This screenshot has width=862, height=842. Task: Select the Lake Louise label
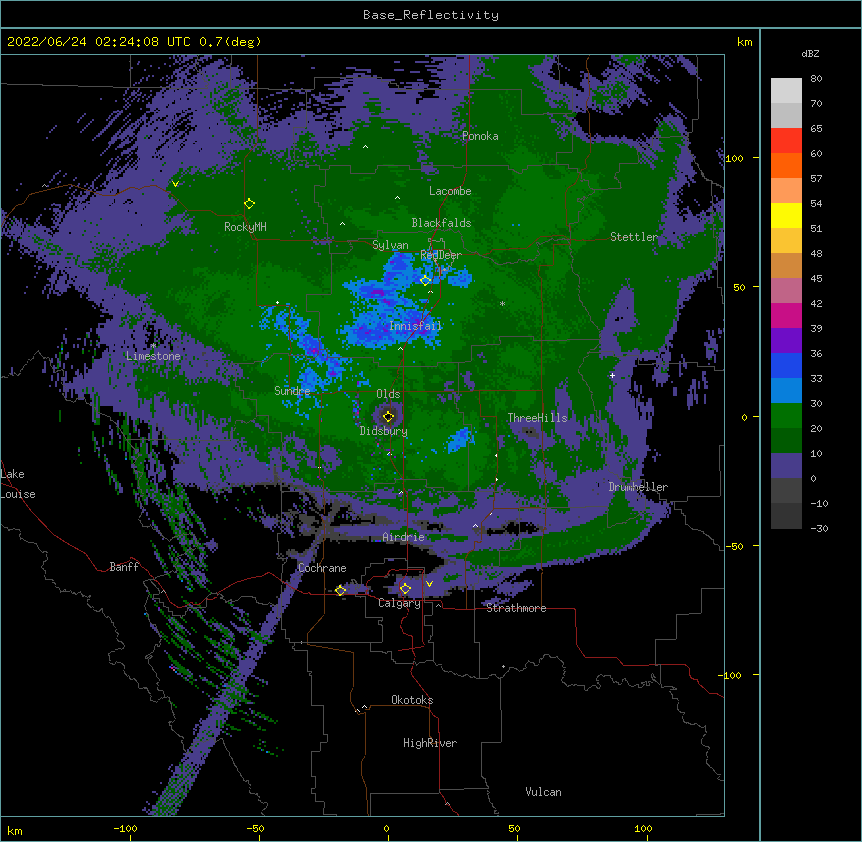click(18, 484)
